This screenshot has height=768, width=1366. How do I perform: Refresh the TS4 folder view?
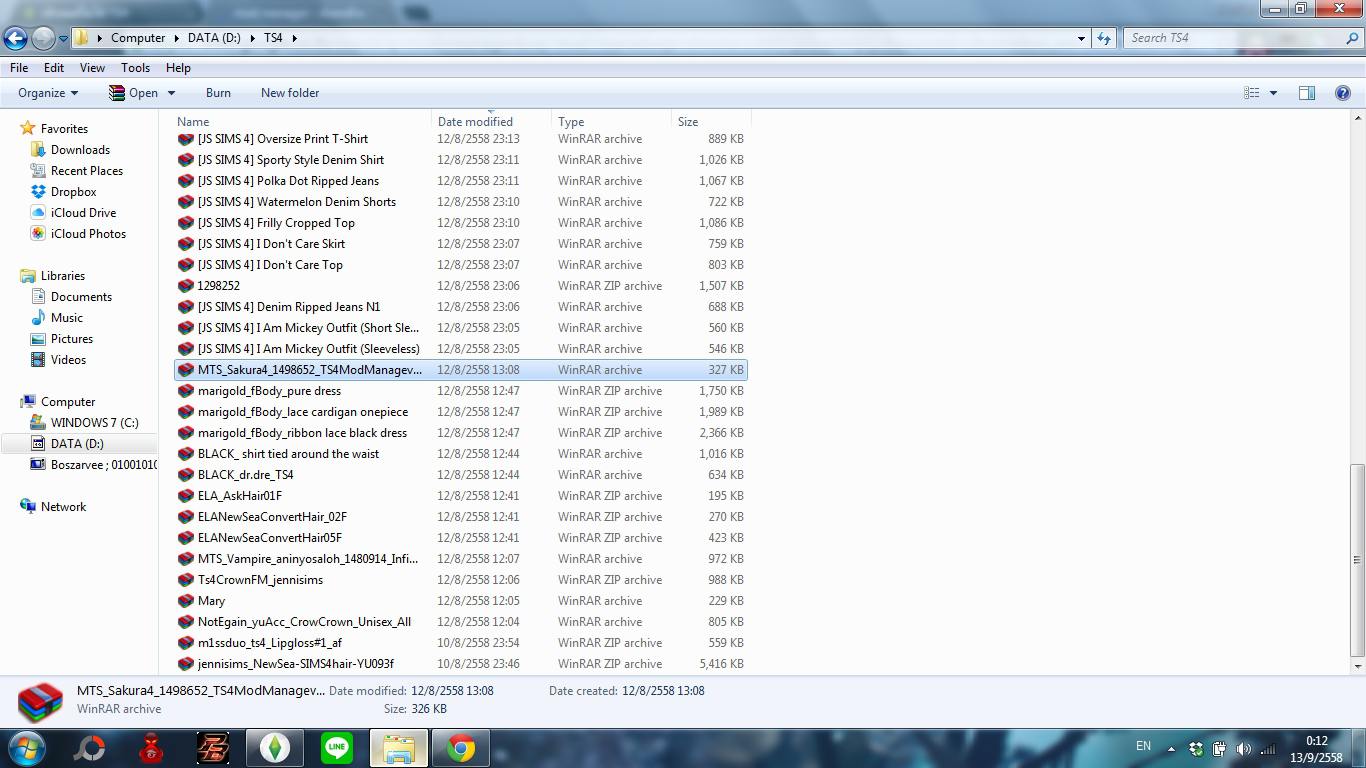(x=1104, y=38)
